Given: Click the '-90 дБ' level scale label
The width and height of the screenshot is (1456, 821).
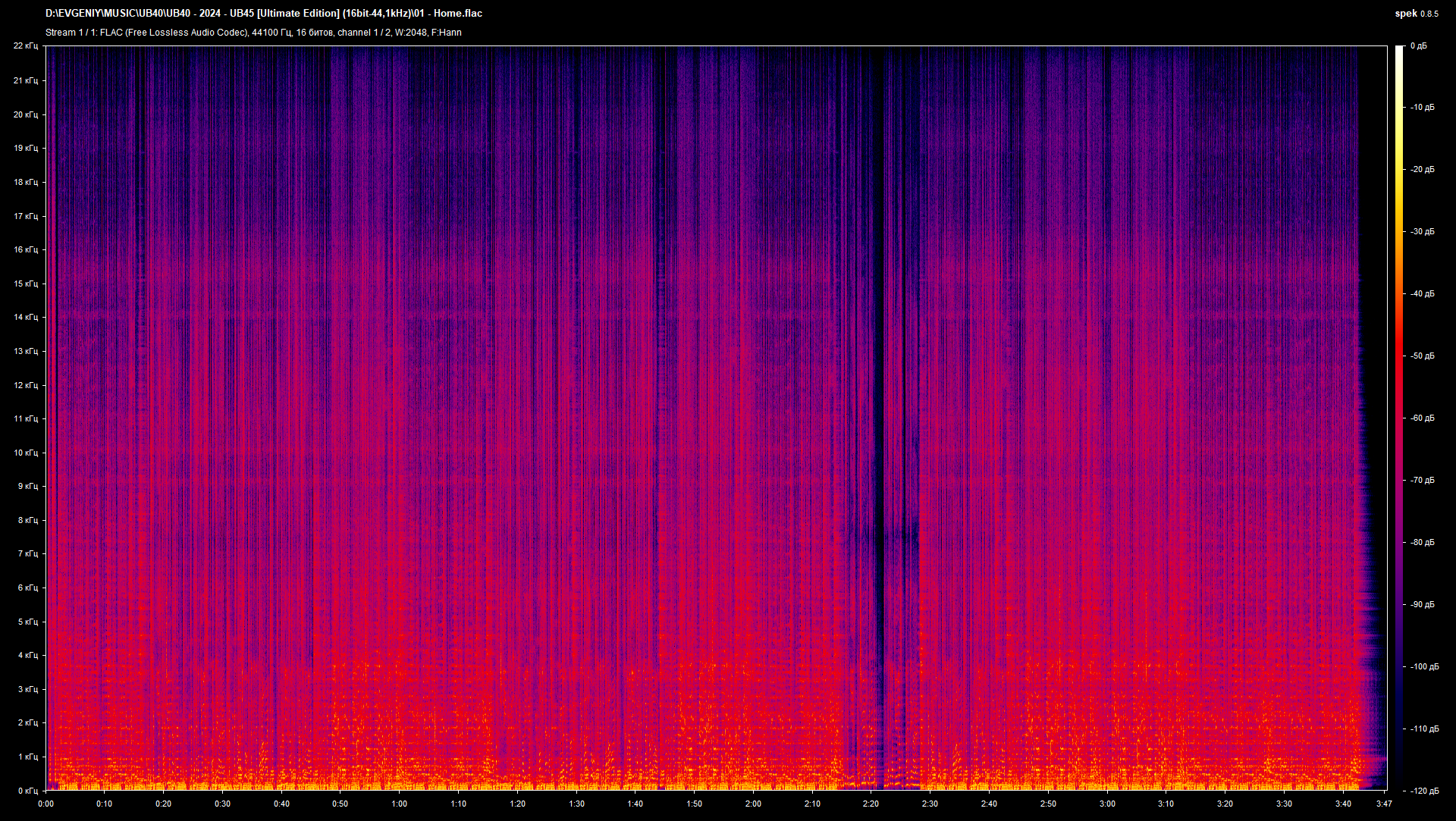Looking at the screenshot, I should pos(1423,604).
